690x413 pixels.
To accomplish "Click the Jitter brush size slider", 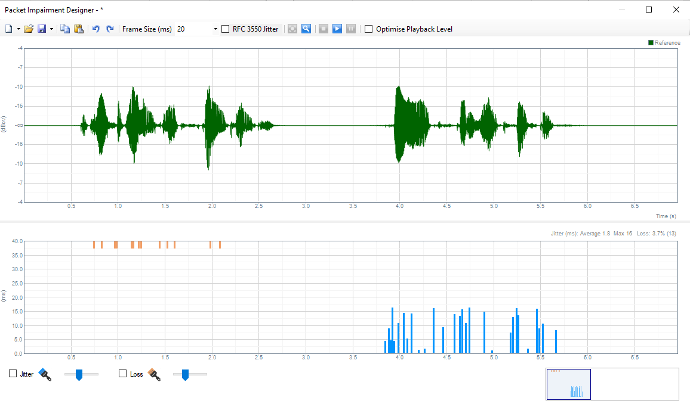I will pyautogui.click(x=80, y=374).
